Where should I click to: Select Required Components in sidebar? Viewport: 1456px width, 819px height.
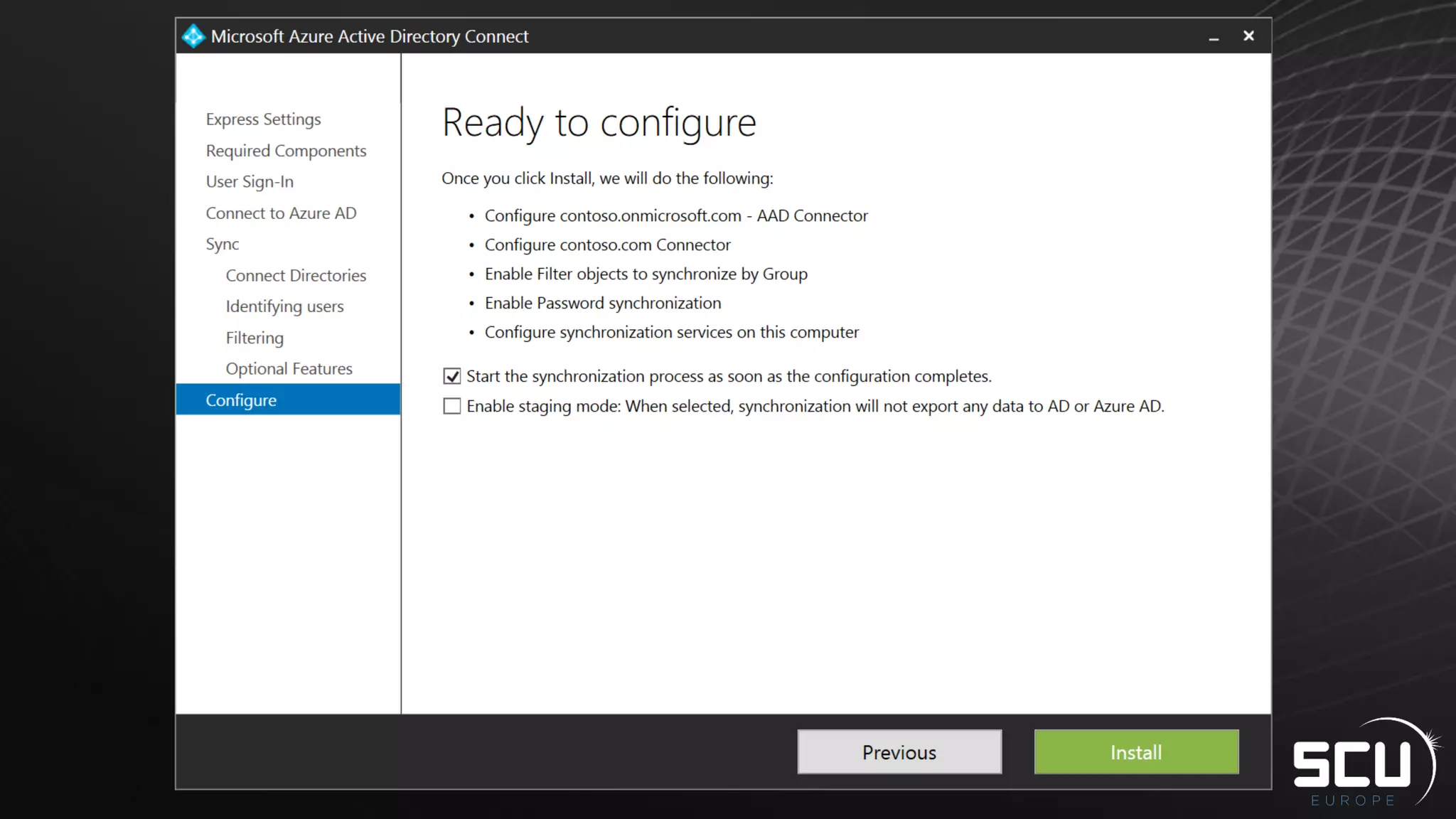pyautogui.click(x=286, y=151)
